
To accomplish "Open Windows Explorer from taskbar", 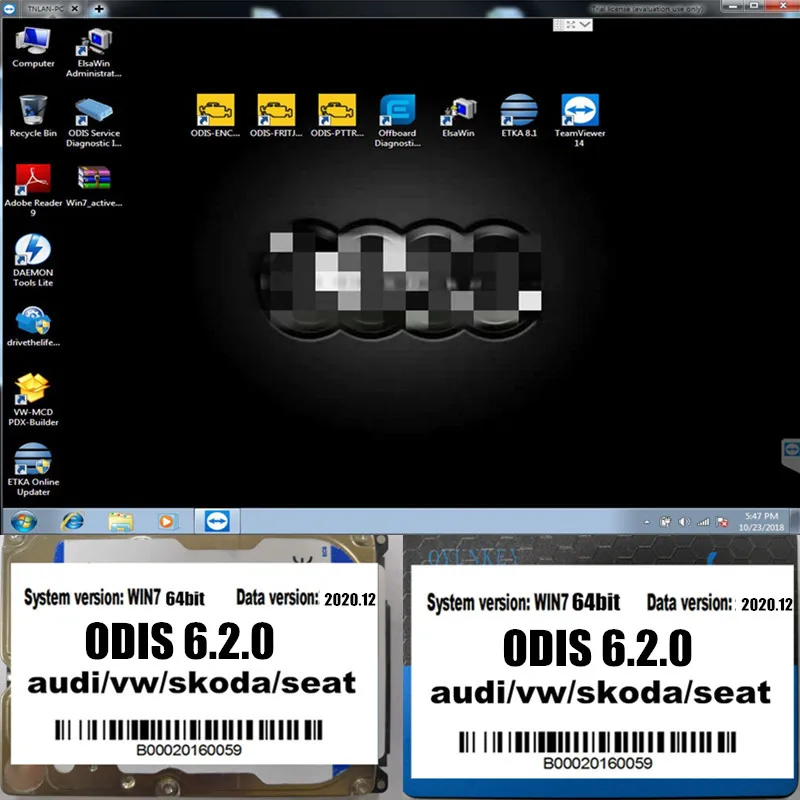I will [120, 521].
